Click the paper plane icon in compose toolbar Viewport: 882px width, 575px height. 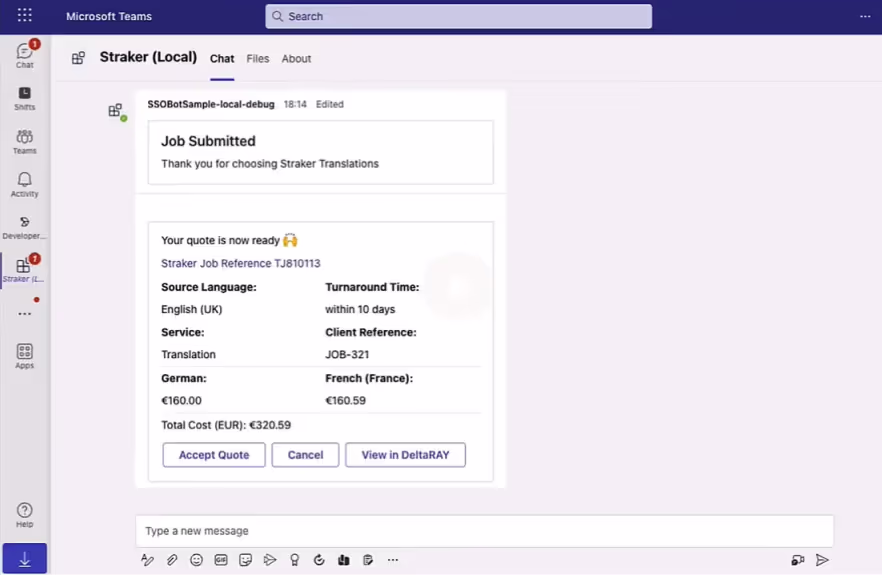click(x=270, y=560)
